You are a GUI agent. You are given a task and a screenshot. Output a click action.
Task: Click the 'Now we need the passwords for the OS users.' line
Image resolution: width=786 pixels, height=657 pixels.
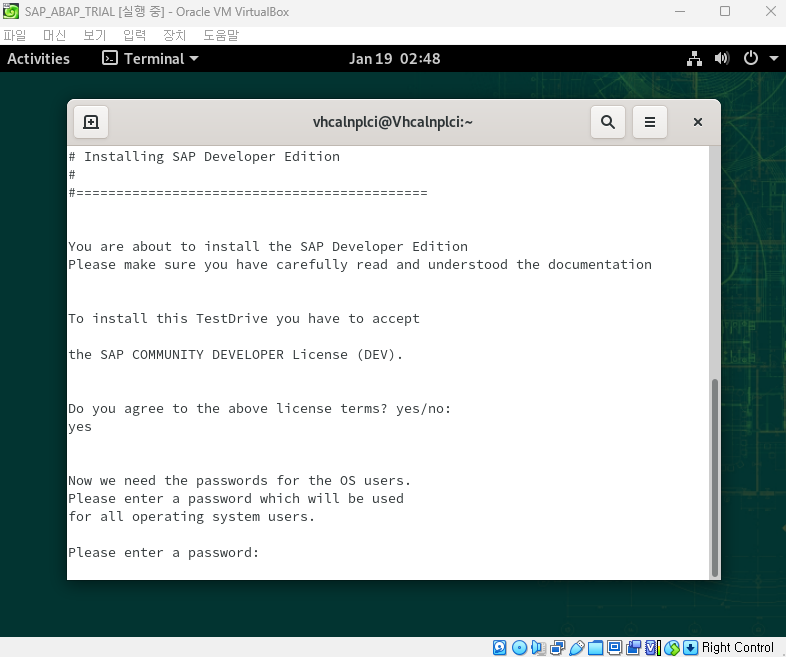(240, 481)
